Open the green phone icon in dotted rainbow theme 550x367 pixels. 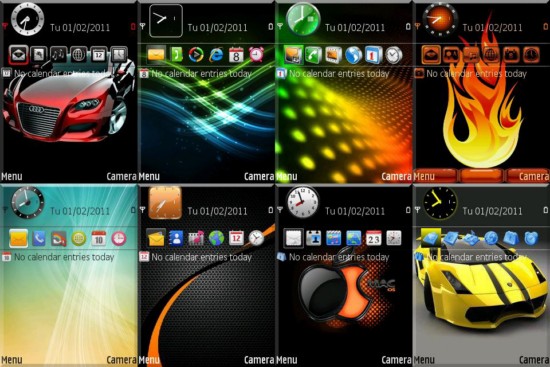click(313, 55)
